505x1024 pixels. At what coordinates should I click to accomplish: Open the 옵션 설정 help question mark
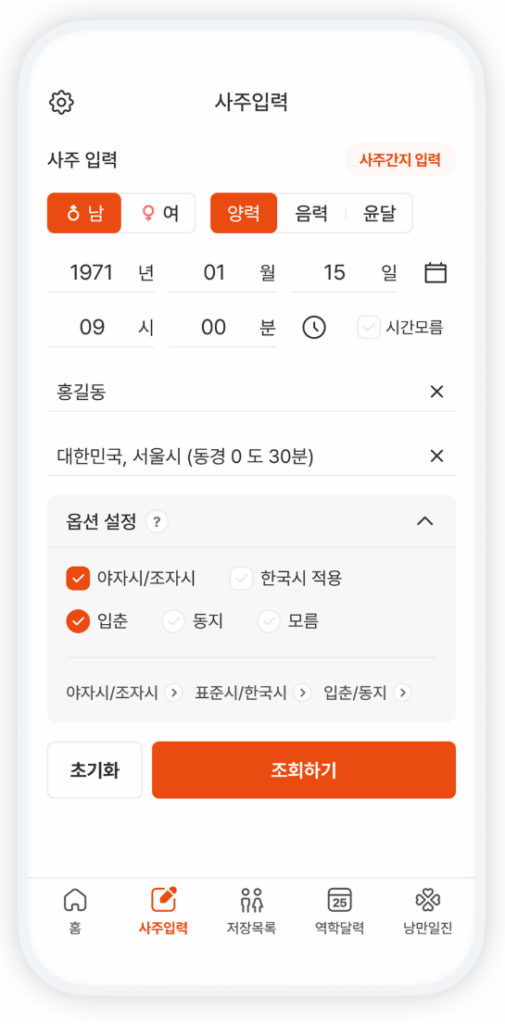157,522
